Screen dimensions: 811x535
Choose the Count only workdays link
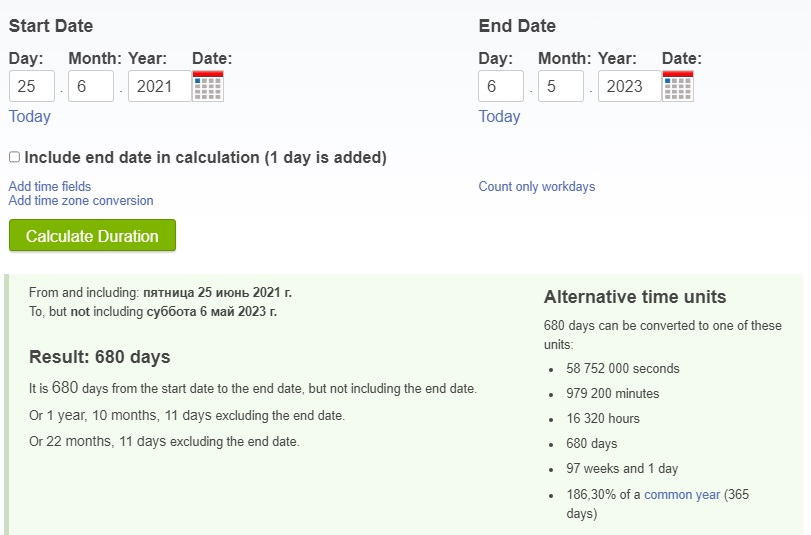pos(537,186)
